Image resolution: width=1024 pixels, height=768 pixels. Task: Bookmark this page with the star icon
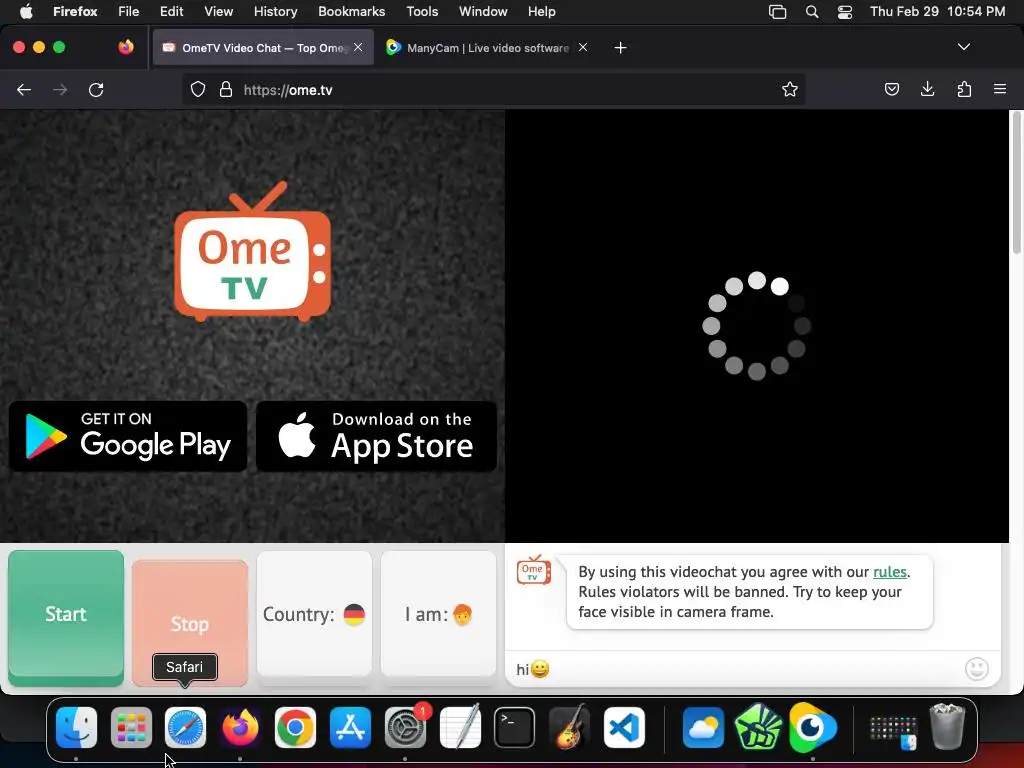(x=790, y=89)
